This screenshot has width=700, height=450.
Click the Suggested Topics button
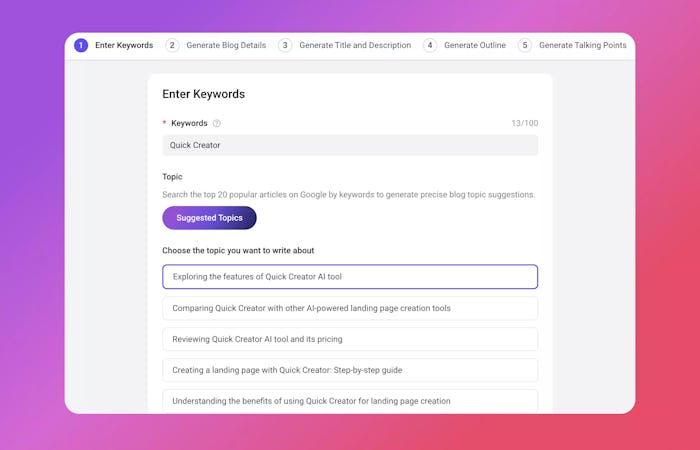[x=209, y=218]
